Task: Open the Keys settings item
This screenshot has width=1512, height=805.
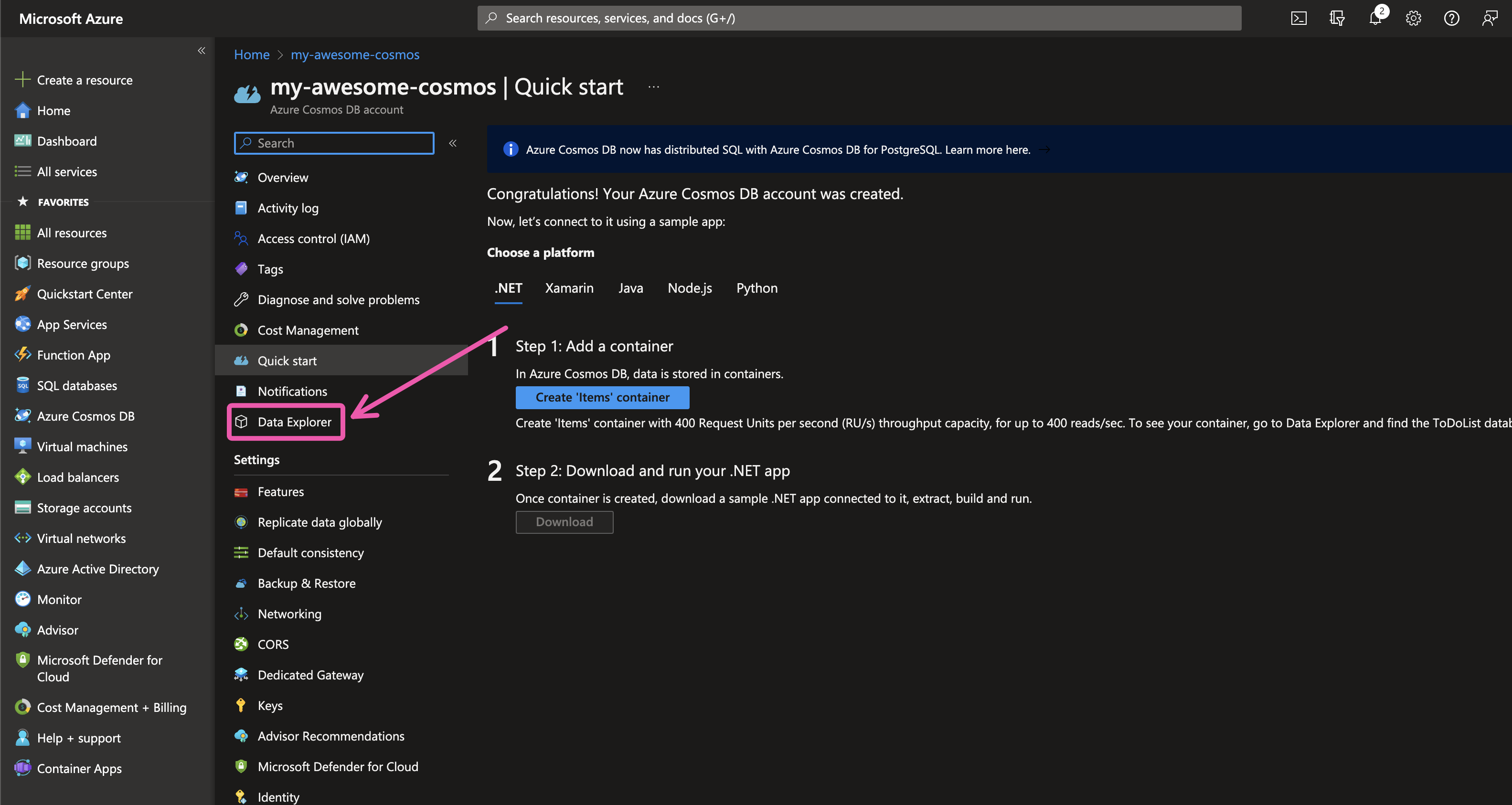Action: [x=269, y=705]
